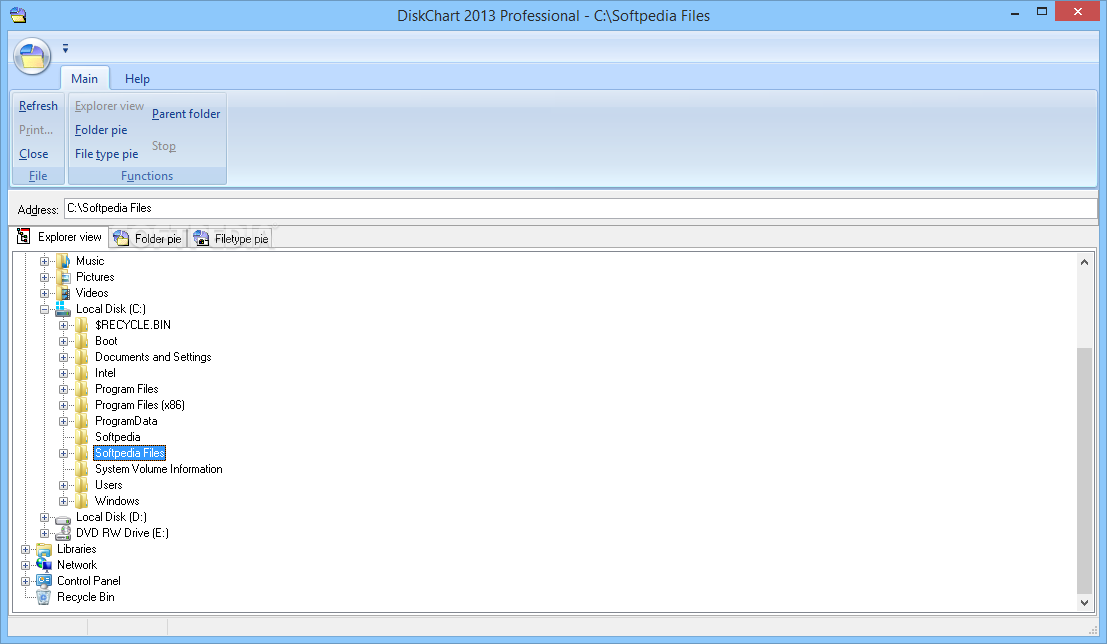This screenshot has height=644, width=1107.
Task: Click the Local Disk (C:) drive icon
Action: 64,309
